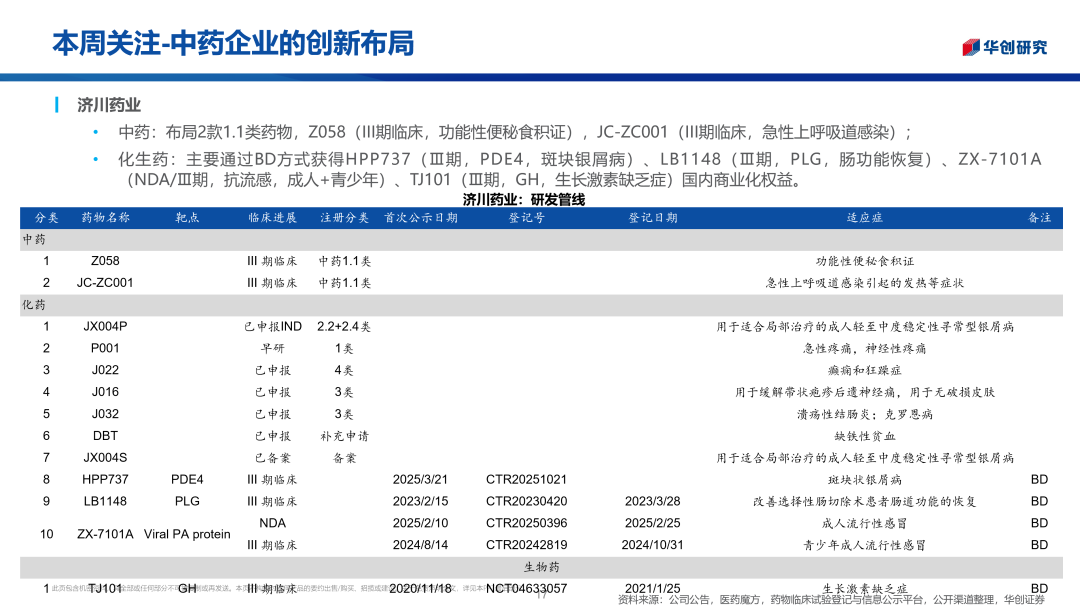Click the 药物名称 column header

105,218
